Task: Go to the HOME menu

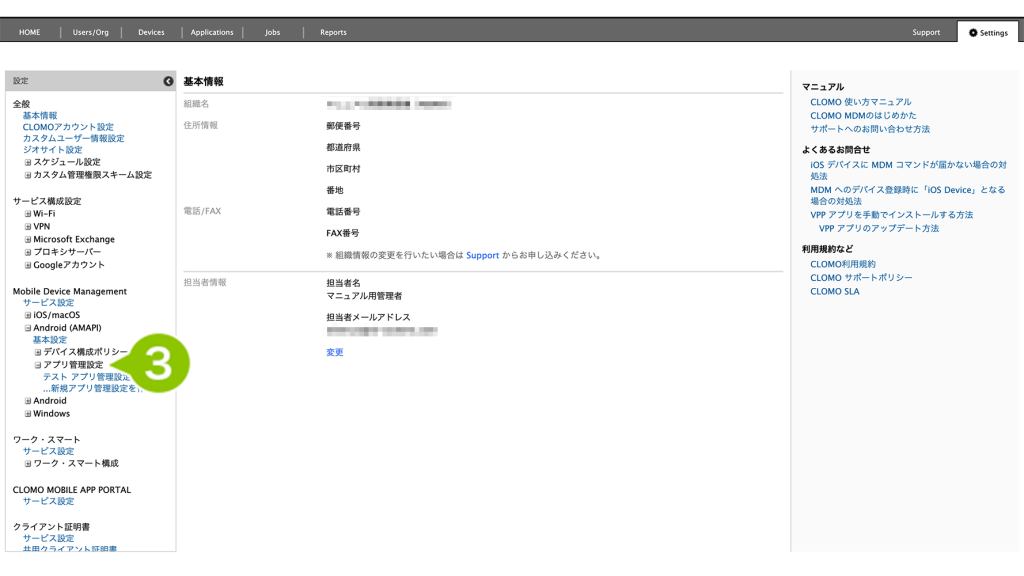Action: pos(29,32)
